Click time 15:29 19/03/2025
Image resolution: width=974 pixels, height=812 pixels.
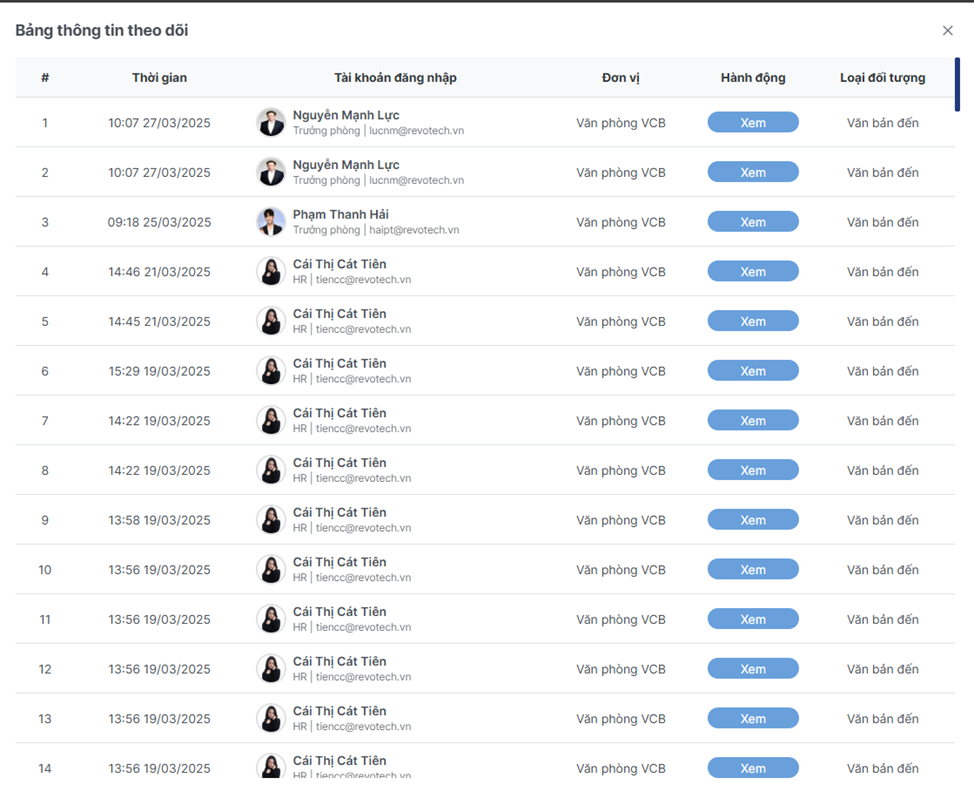pyautogui.click(x=159, y=371)
